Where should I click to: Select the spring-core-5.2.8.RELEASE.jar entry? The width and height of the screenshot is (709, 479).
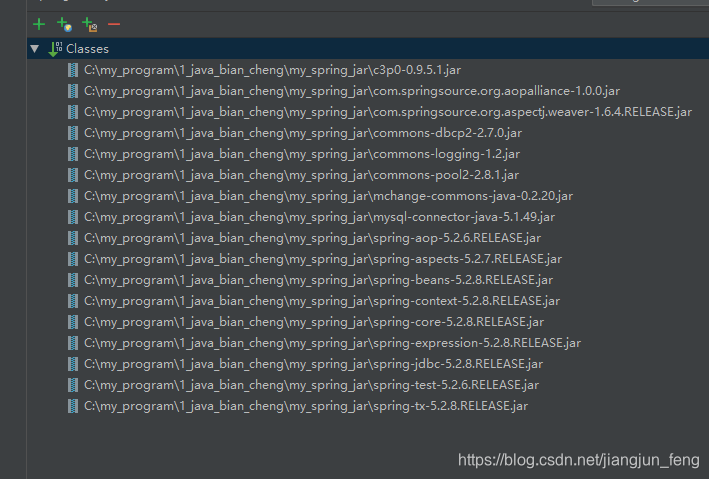314,322
